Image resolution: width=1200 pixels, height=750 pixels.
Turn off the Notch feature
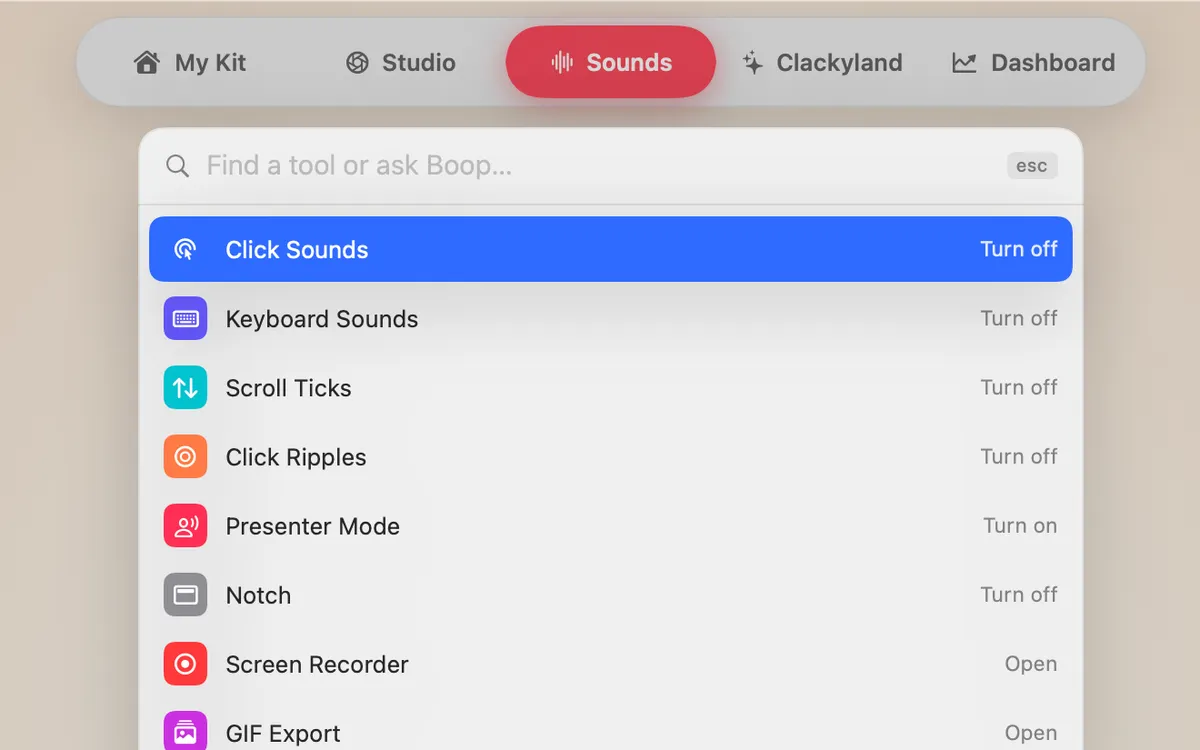coord(1018,594)
